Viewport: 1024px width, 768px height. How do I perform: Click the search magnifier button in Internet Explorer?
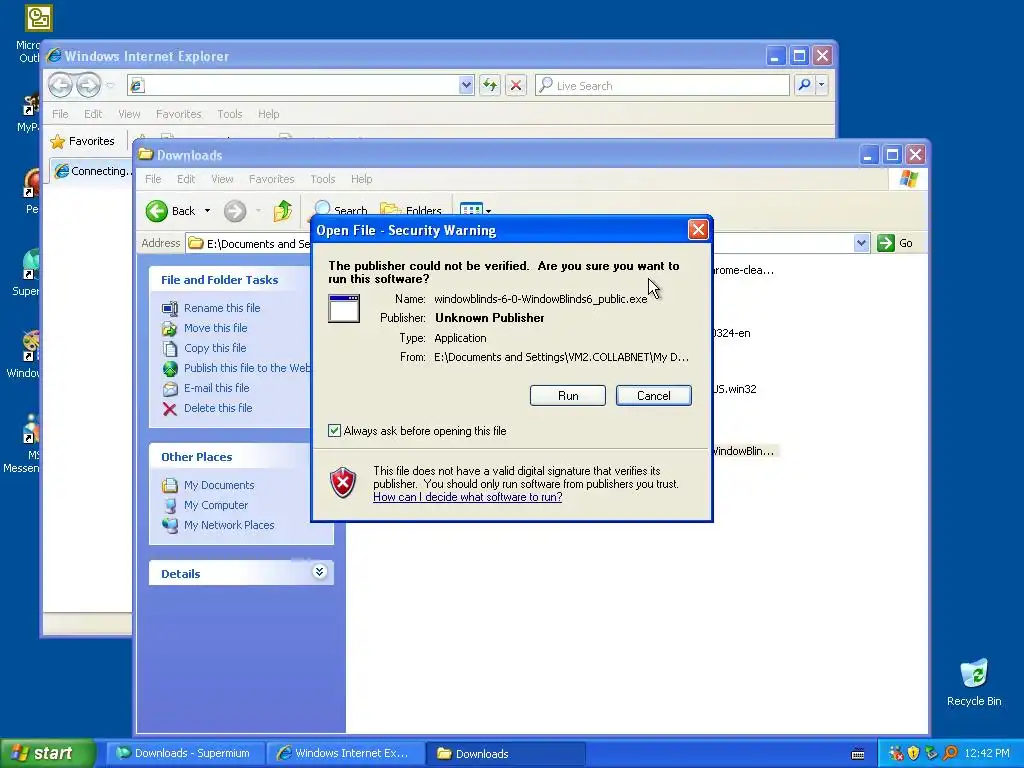[x=805, y=85]
